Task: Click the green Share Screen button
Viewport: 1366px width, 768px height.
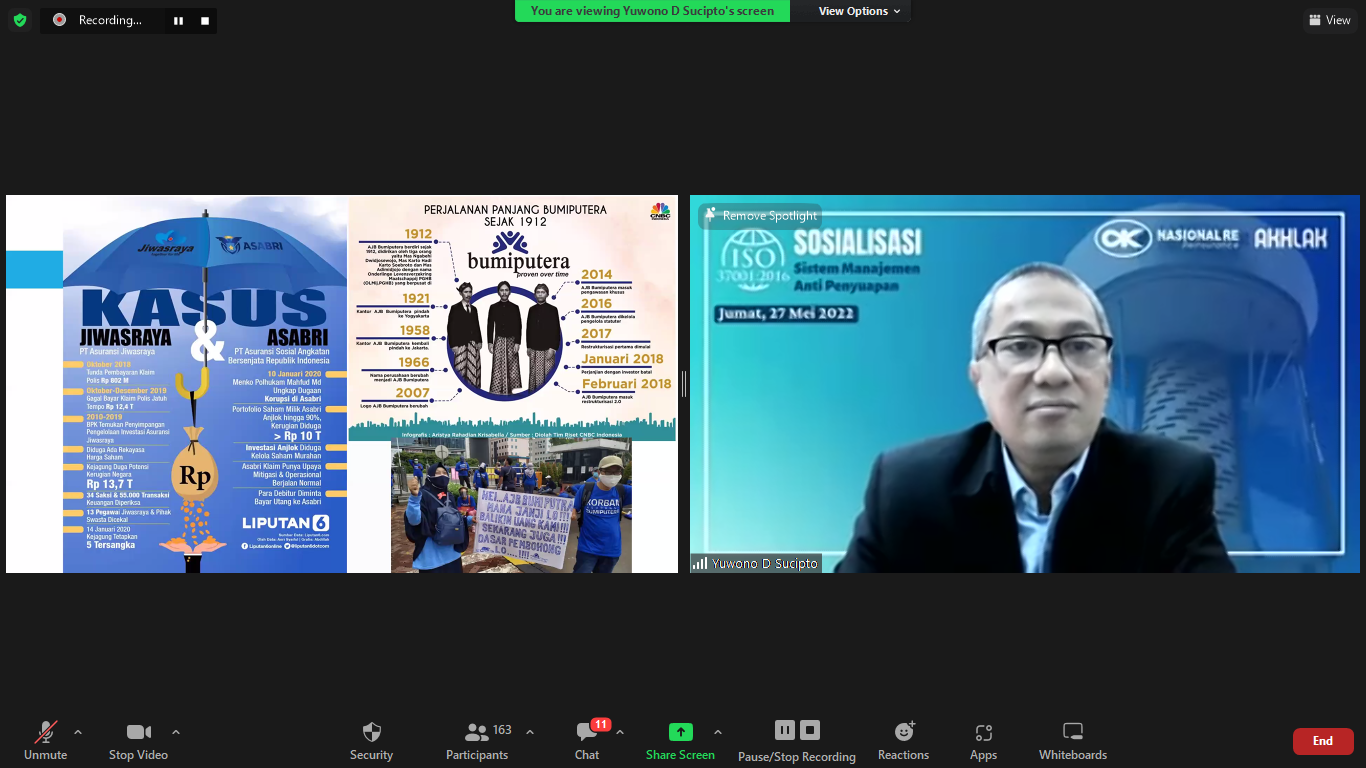Action: coord(680,741)
